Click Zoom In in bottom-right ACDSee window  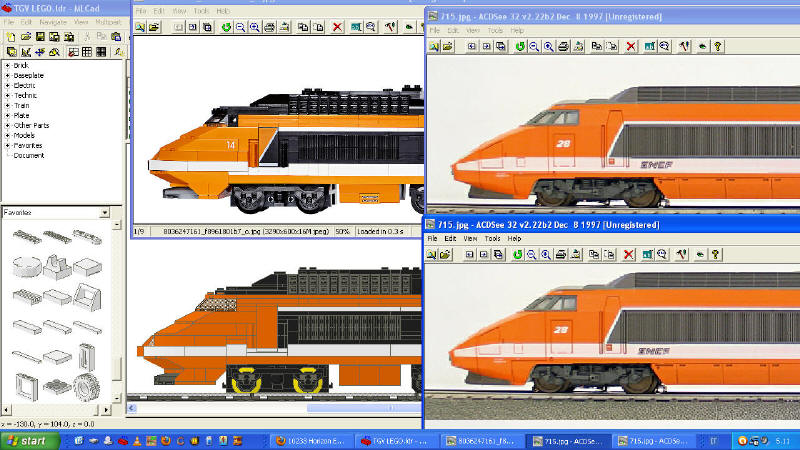pyautogui.click(x=546, y=255)
